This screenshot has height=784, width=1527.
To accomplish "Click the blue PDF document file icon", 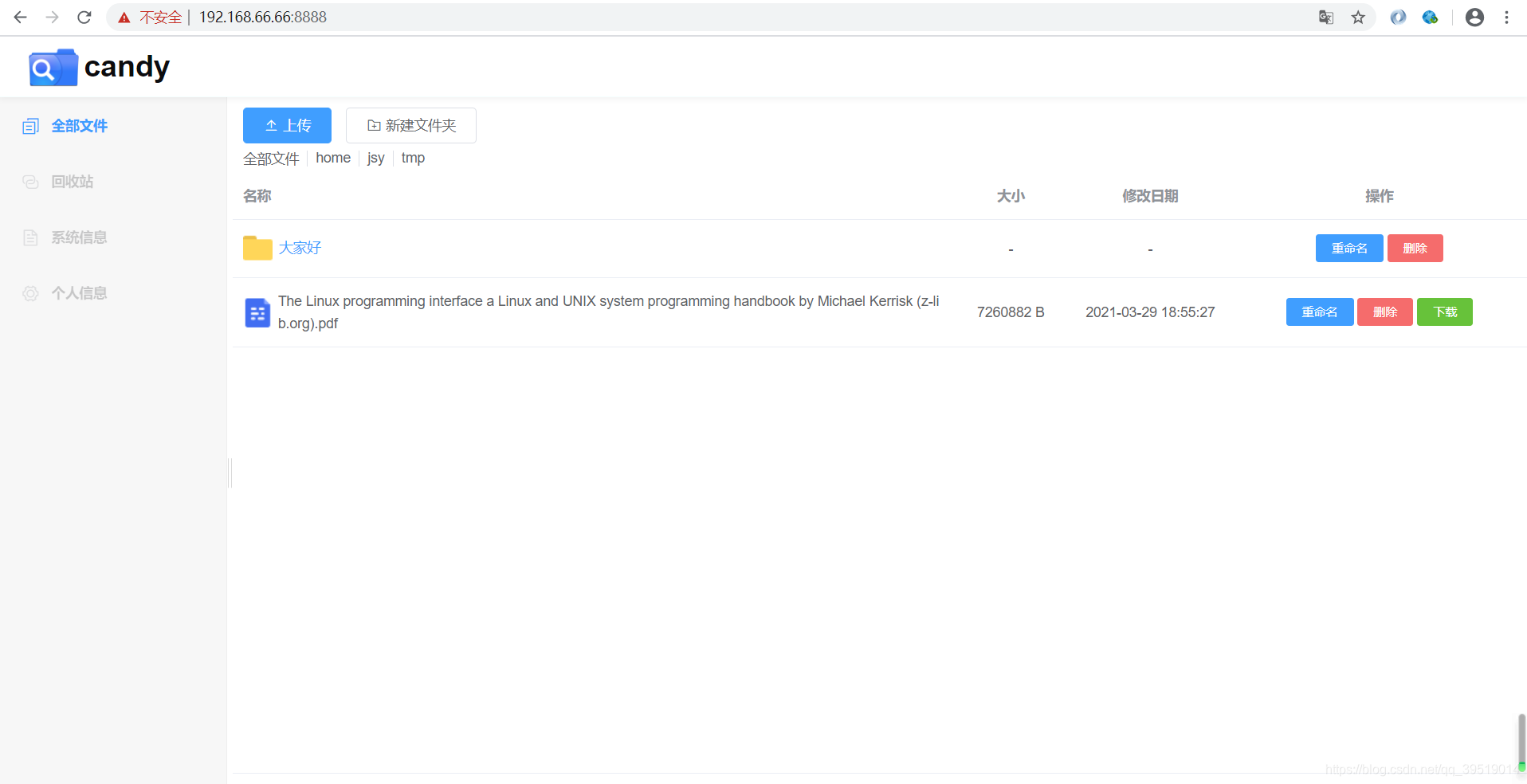I will click(257, 312).
